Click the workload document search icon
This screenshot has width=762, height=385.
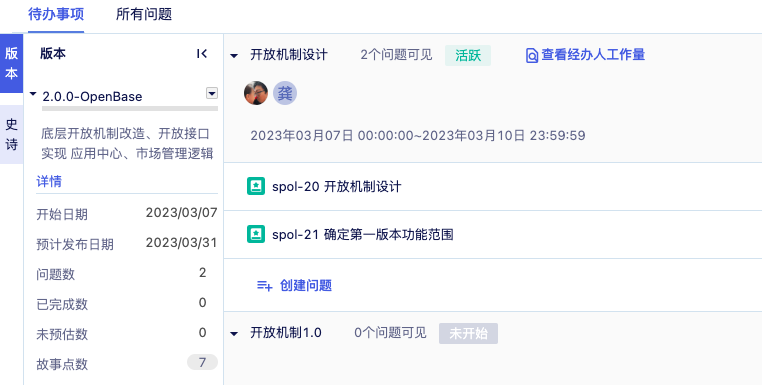point(532,56)
